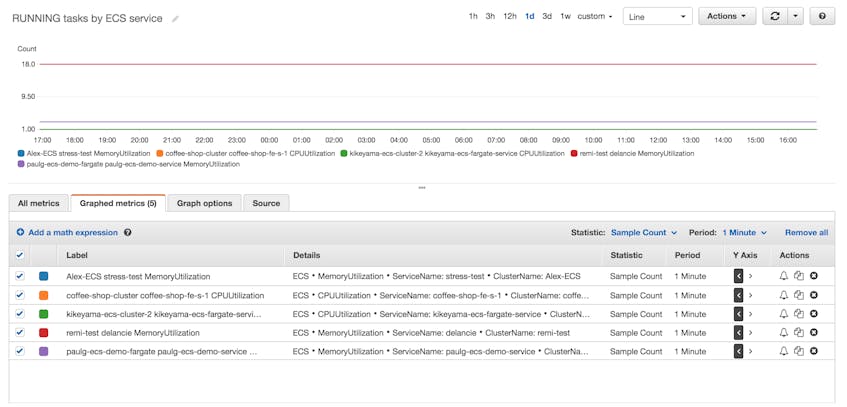Image resolution: width=847 pixels, height=407 pixels.
Task: Duplicate the coffee-shop-cluster metric
Action: coord(799,295)
